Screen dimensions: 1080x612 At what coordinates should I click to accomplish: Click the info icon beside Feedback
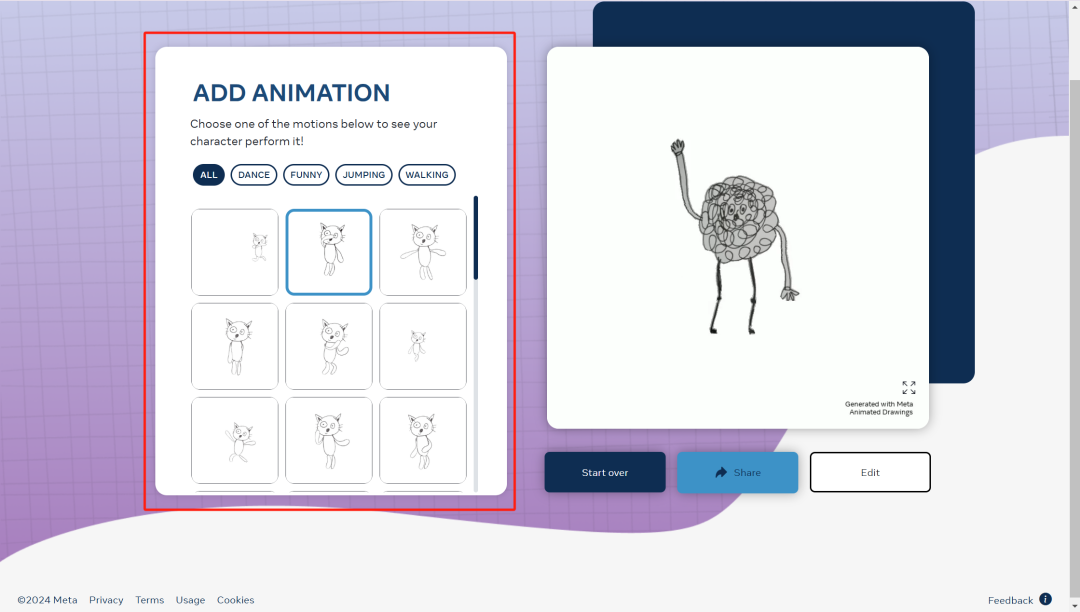tap(1045, 599)
